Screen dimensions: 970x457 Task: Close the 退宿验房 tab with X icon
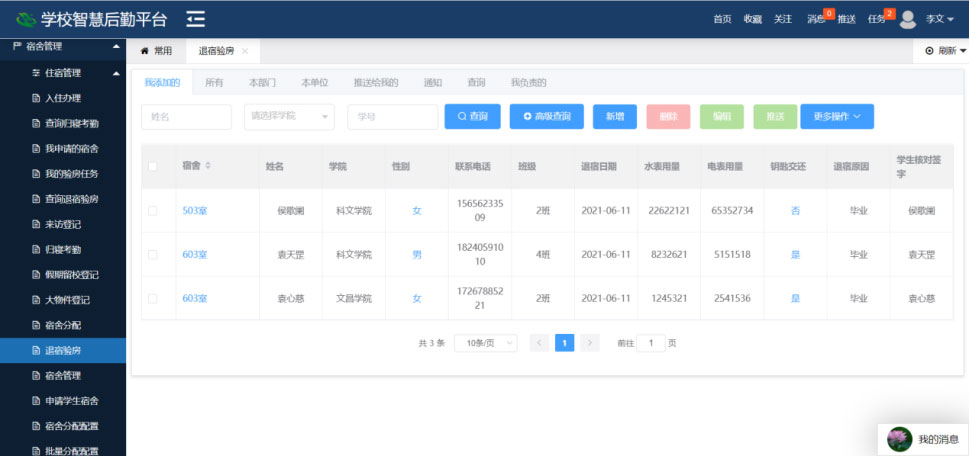pos(245,51)
